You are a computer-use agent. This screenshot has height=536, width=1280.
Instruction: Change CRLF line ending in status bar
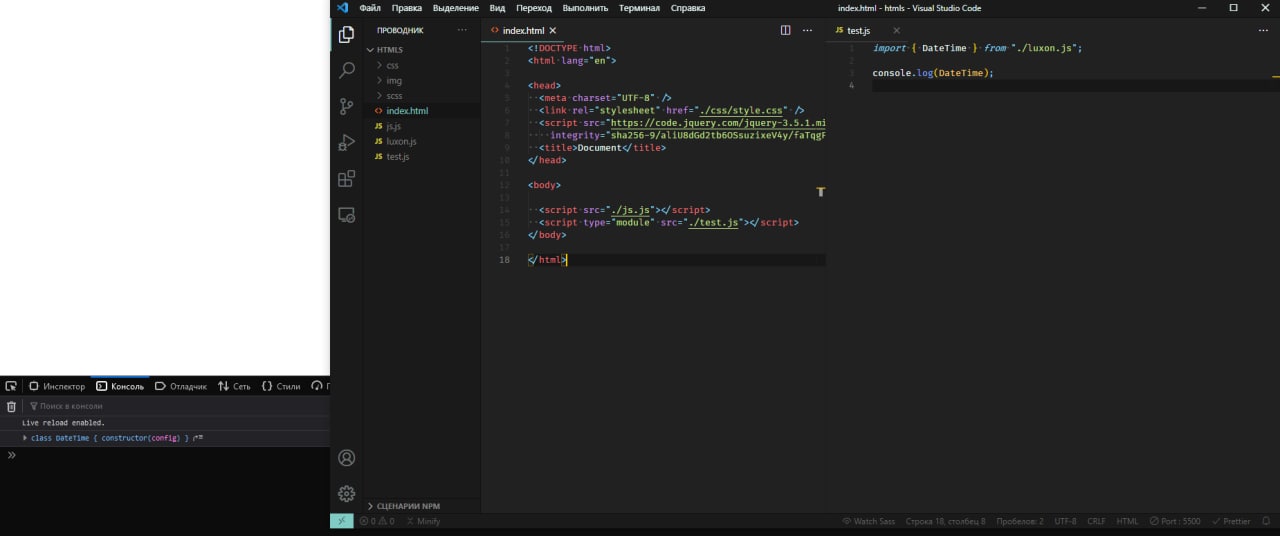[x=1096, y=521]
